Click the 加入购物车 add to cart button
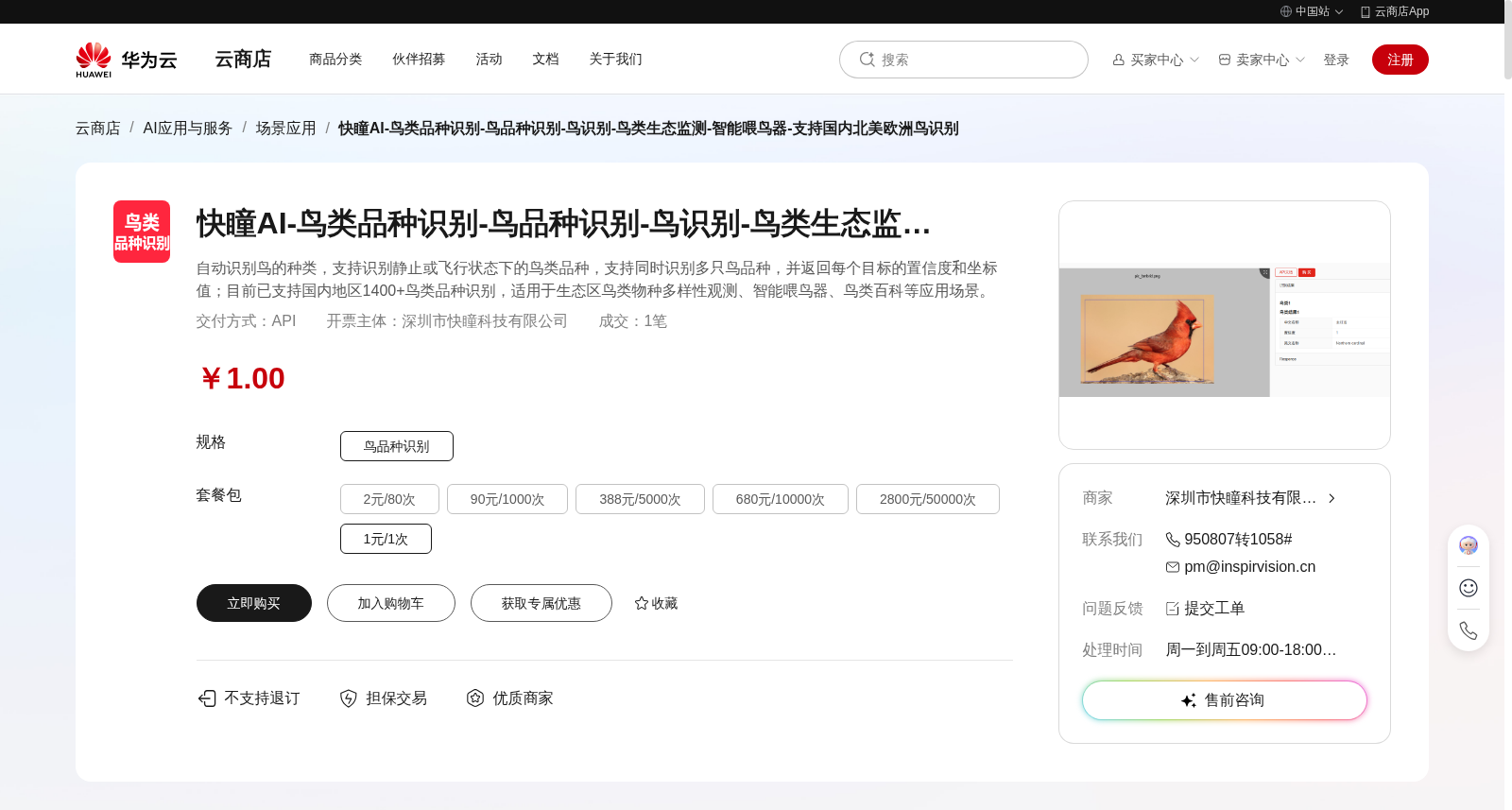This screenshot has width=1512, height=810. (x=391, y=603)
